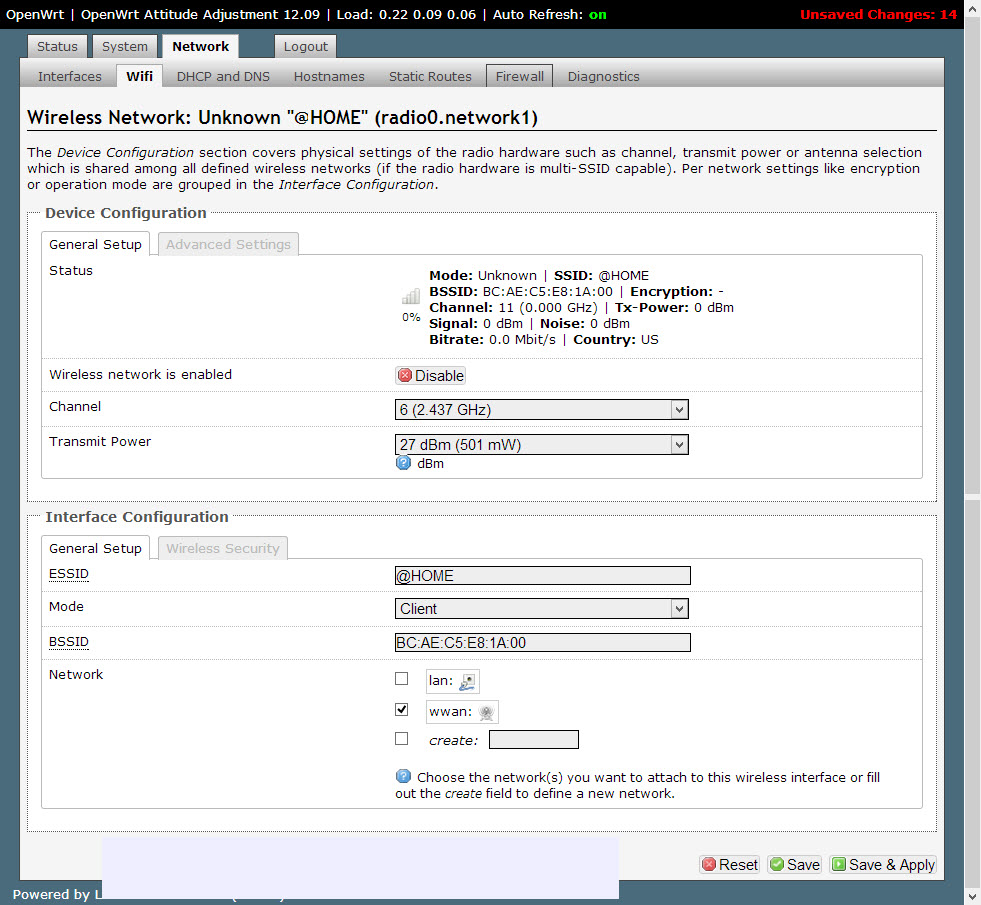Click Disable wireless network button
Viewport: 981px width, 905px height.
tap(430, 375)
